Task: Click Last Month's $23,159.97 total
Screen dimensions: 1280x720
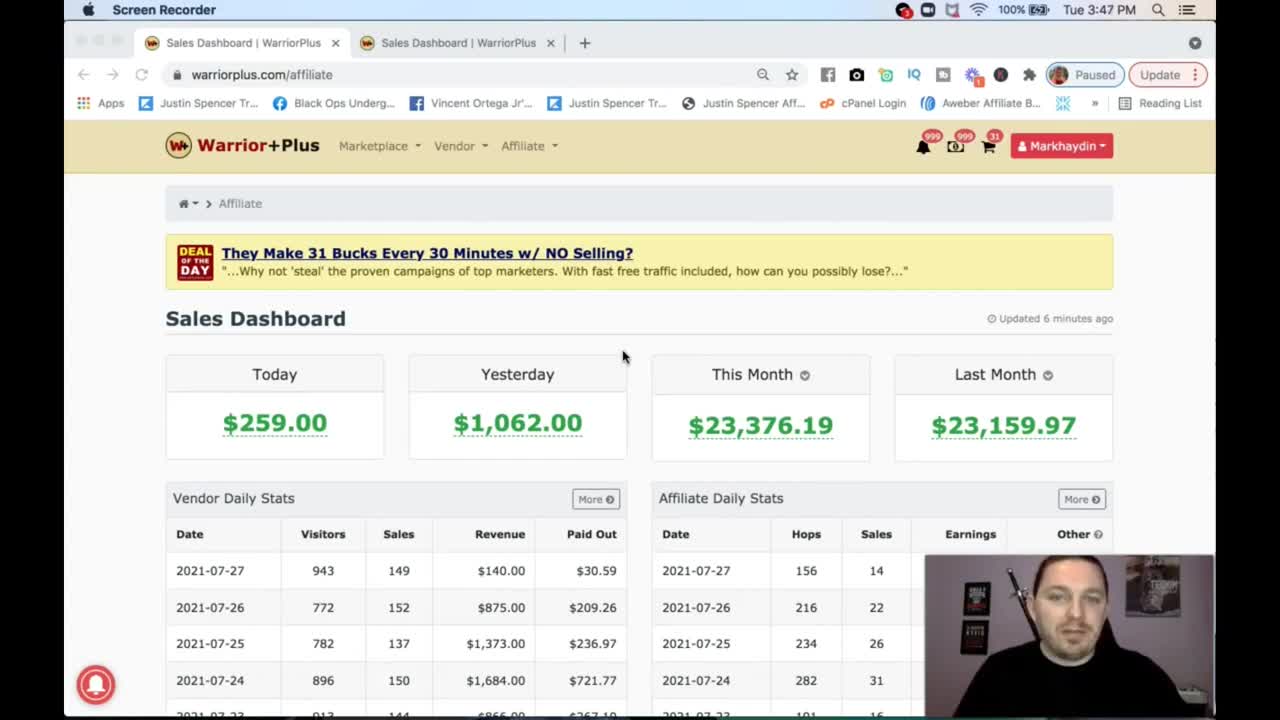Action: click(1004, 426)
